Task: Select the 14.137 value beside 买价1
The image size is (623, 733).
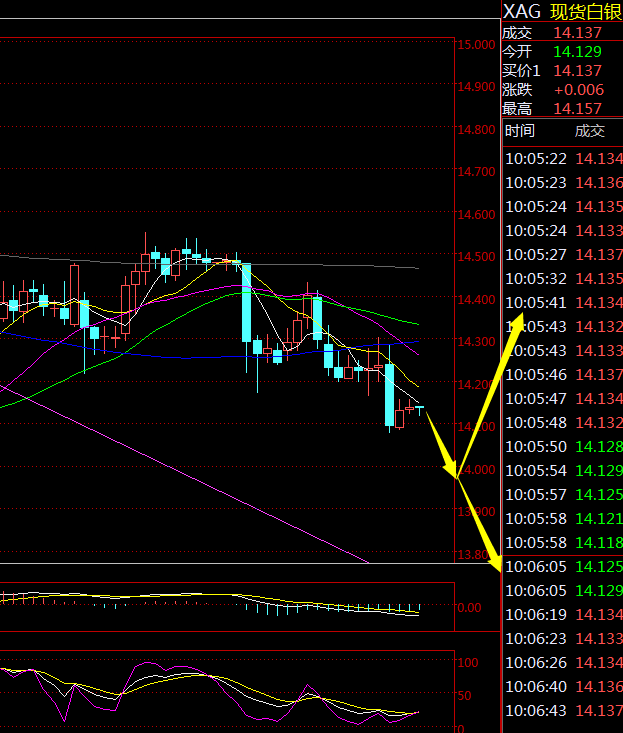Action: coord(577,71)
